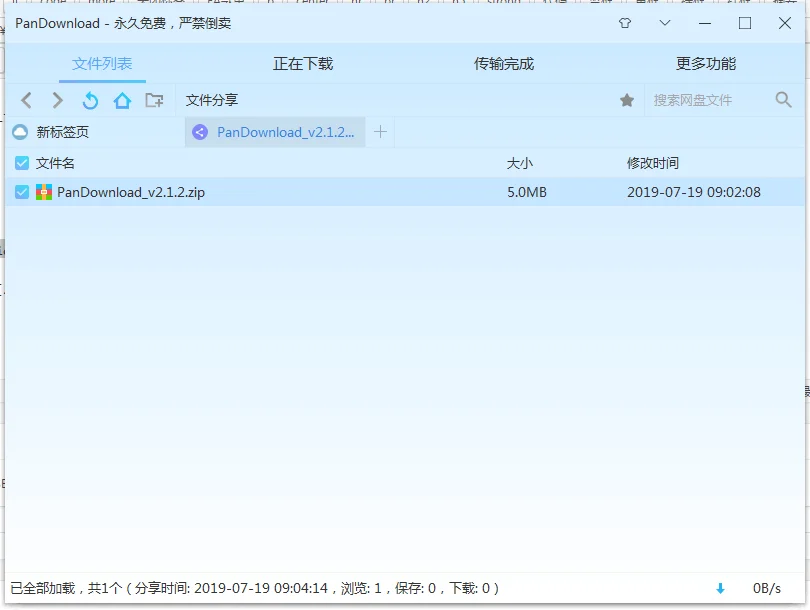This screenshot has height=610, width=810.
Task: Open 更多功能 tab
Action: (x=706, y=64)
